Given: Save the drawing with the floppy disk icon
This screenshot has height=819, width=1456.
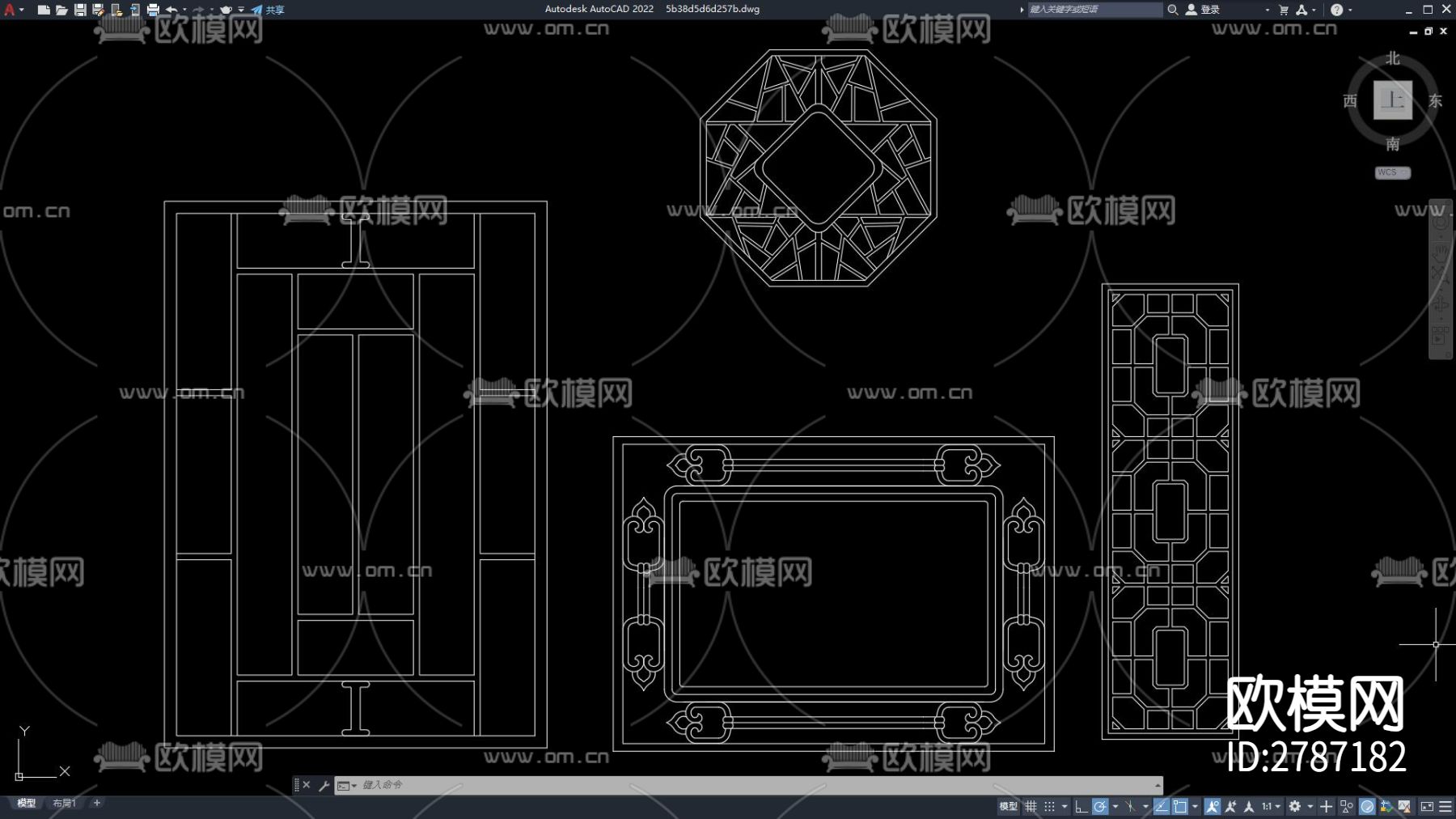Looking at the screenshot, I should (x=80, y=10).
